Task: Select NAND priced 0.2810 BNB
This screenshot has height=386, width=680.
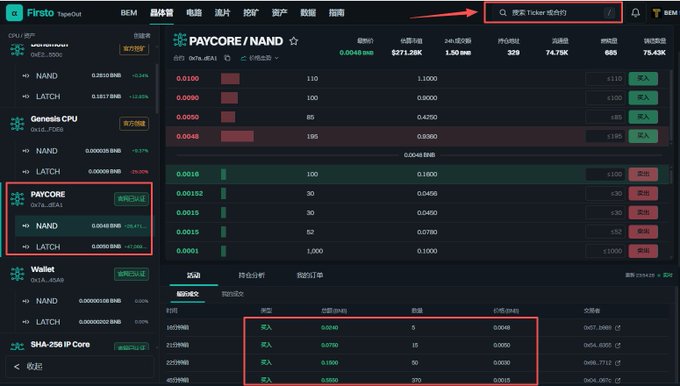Action: pyautogui.click(x=85, y=76)
